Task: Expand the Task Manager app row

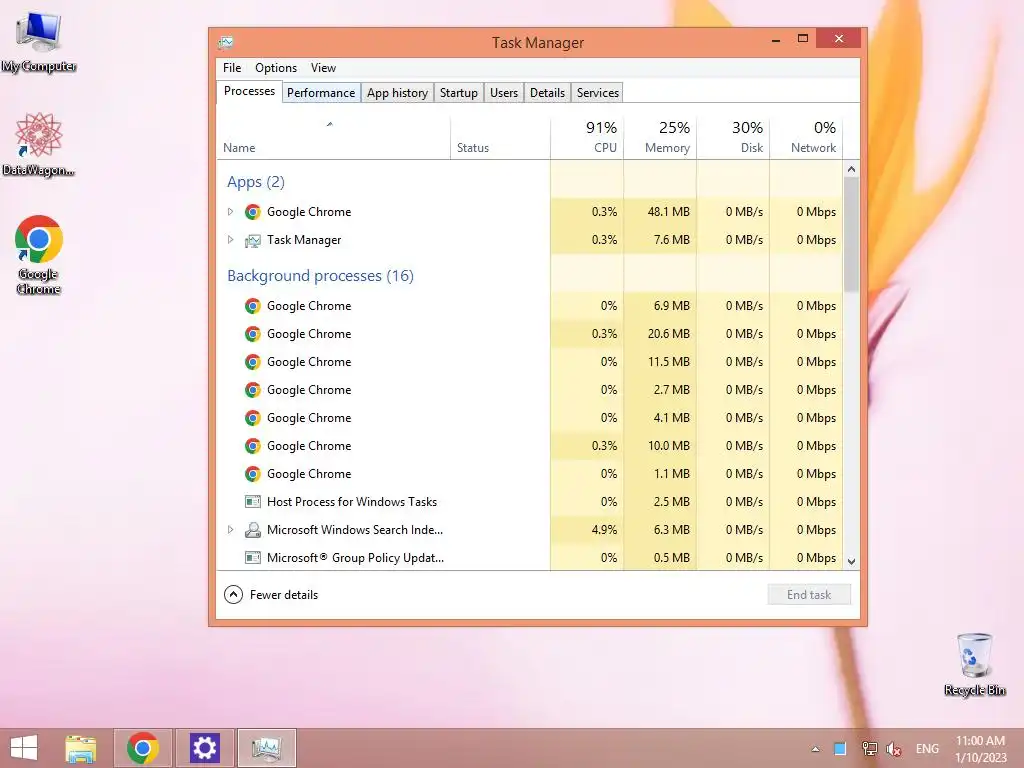Action: pyautogui.click(x=230, y=240)
